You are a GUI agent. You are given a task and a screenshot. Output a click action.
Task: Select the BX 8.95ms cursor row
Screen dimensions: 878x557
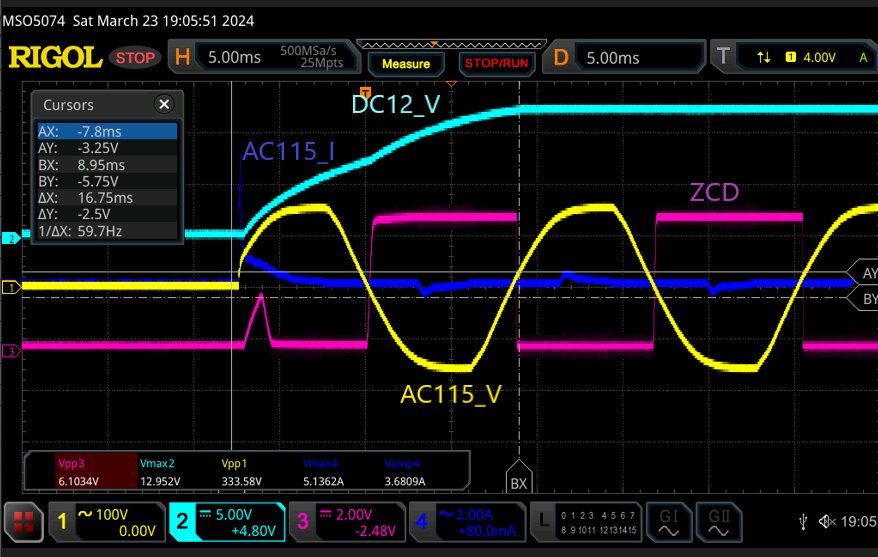point(107,165)
